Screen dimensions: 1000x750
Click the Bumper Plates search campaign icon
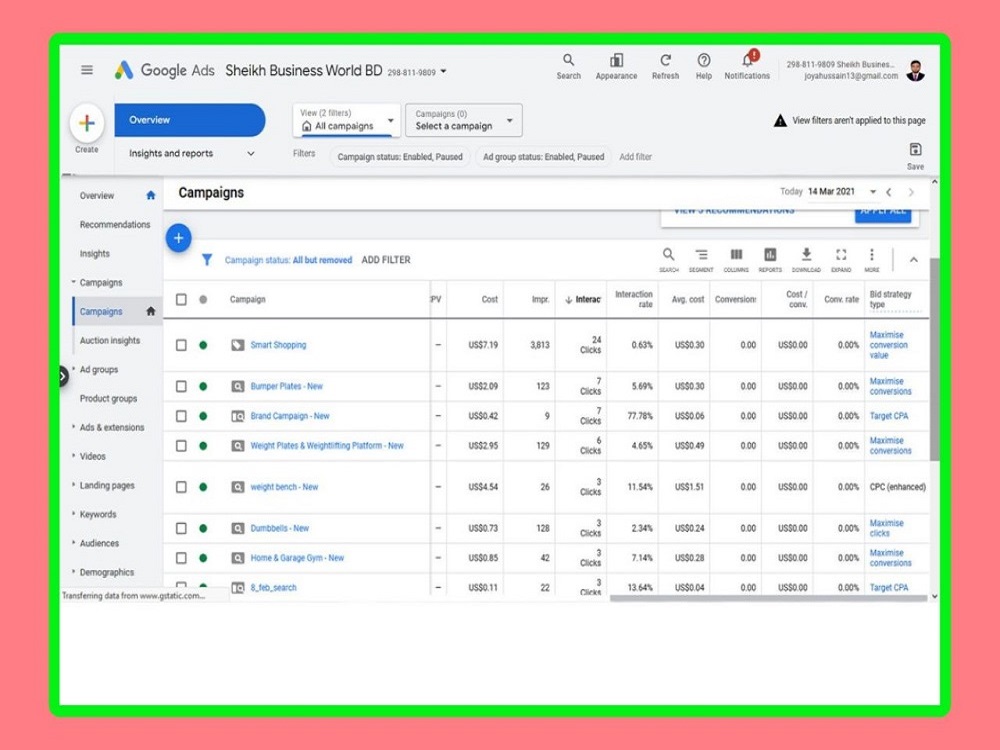pyautogui.click(x=237, y=386)
